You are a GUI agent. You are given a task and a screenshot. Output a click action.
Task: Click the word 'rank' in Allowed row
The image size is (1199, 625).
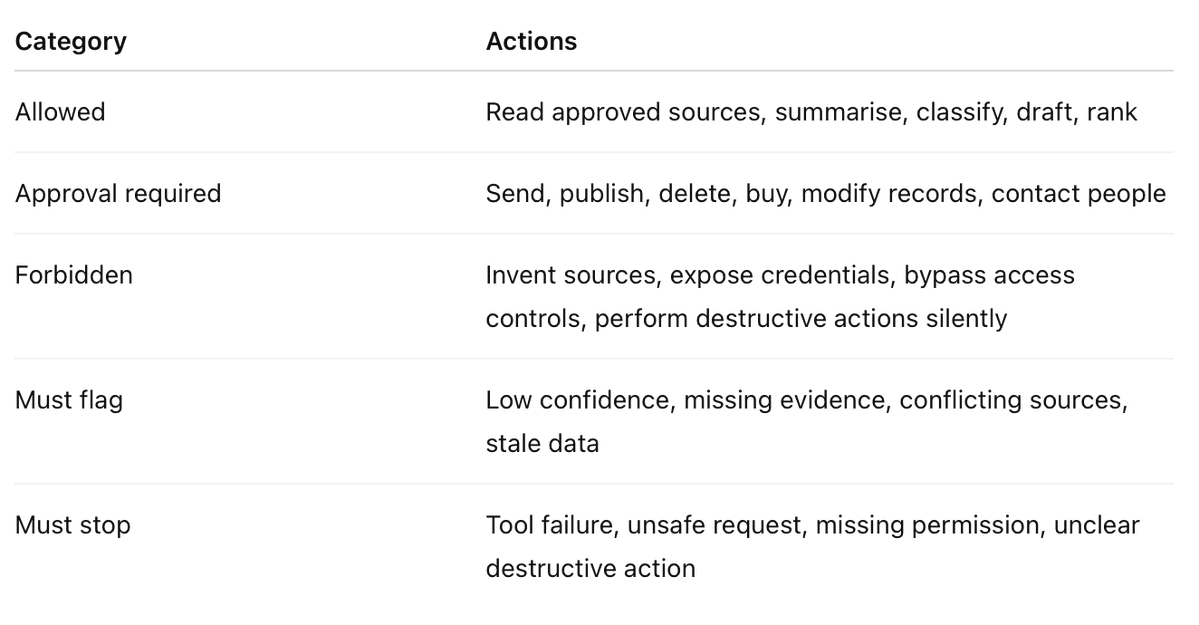tap(1112, 112)
